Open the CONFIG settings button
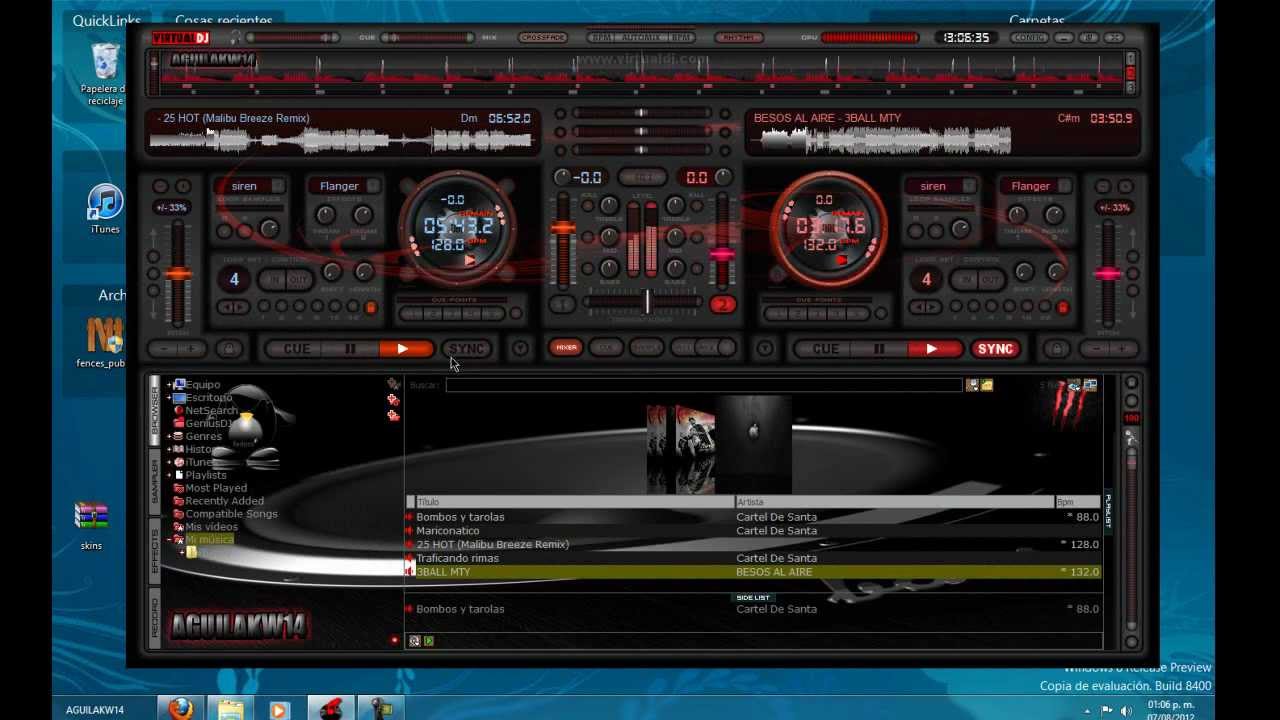Image resolution: width=1280 pixels, height=720 pixels. click(1028, 38)
